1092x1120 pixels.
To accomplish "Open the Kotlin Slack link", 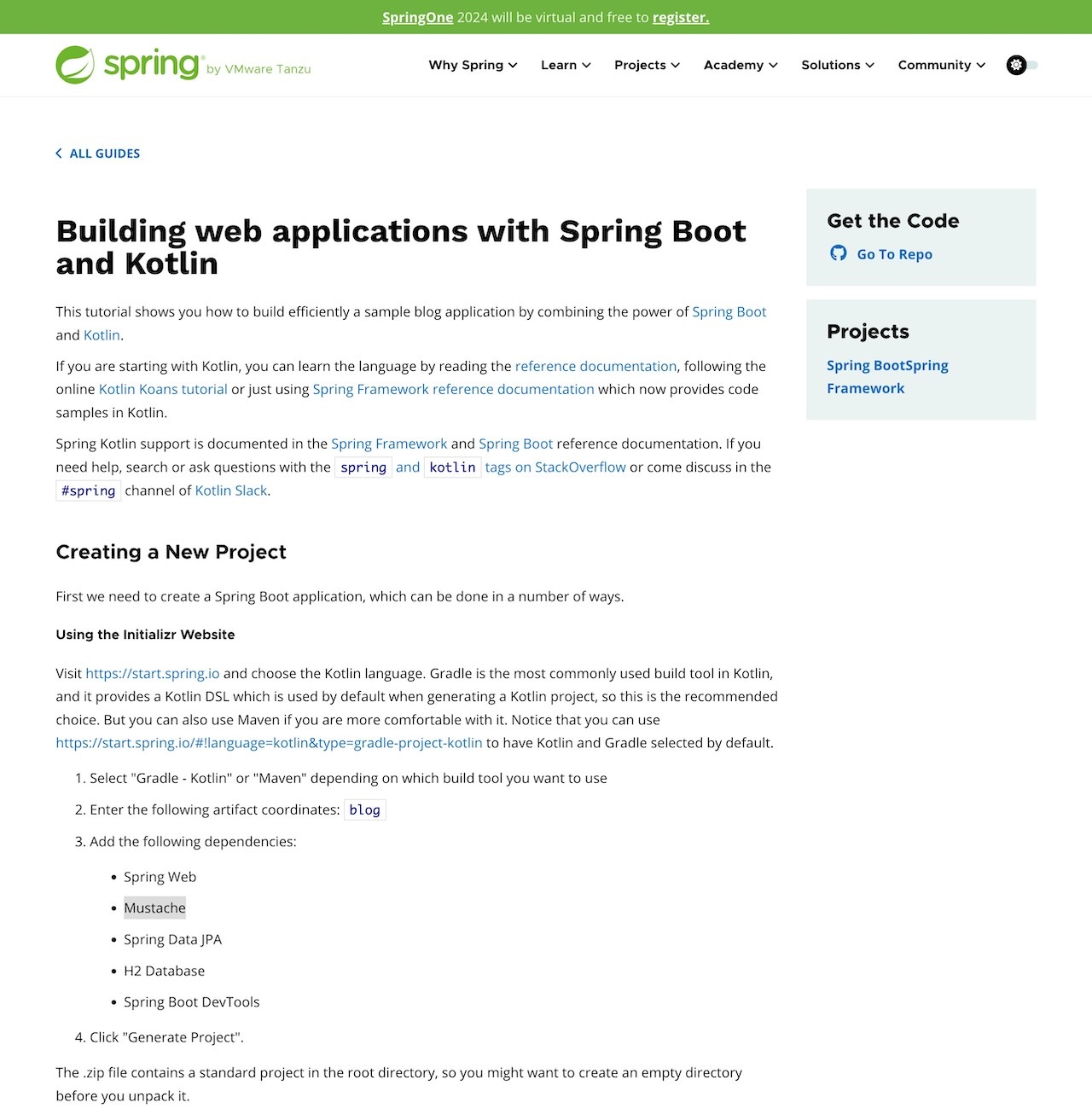I will coord(231,490).
